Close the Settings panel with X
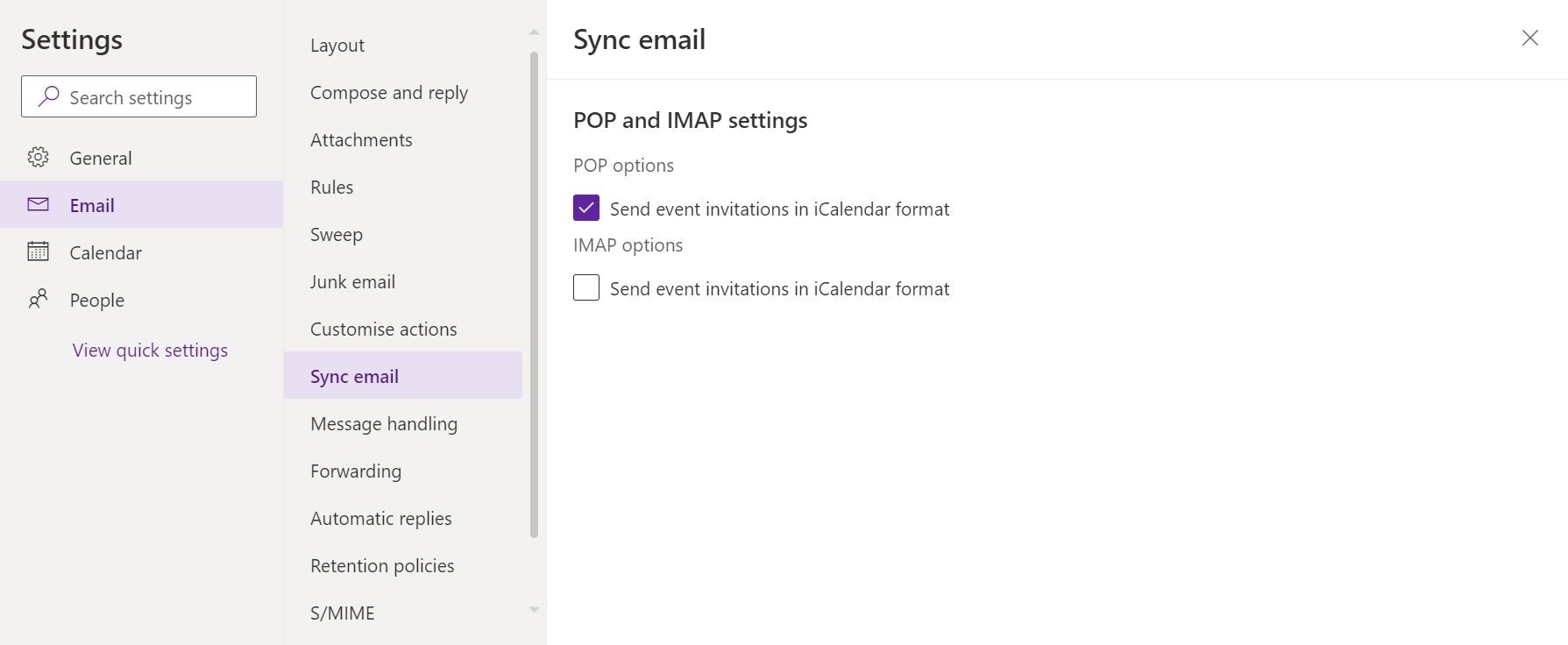The height and width of the screenshot is (645, 1568). click(x=1529, y=39)
